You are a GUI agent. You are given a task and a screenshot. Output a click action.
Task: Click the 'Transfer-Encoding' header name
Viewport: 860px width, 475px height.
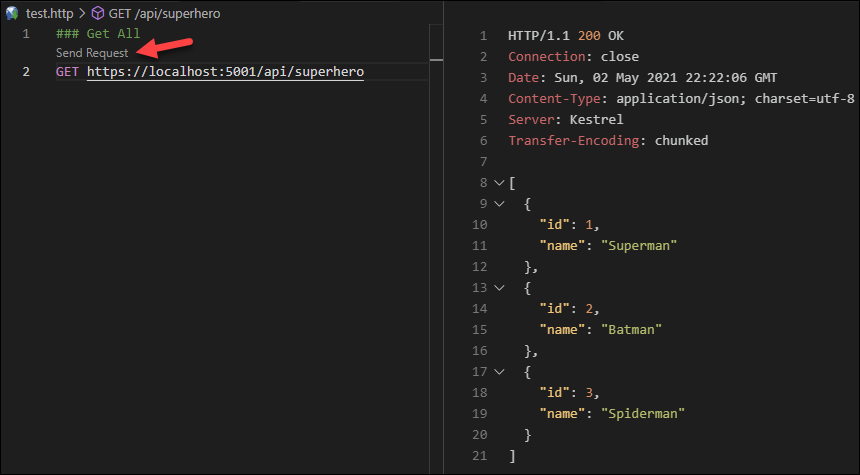coord(574,140)
